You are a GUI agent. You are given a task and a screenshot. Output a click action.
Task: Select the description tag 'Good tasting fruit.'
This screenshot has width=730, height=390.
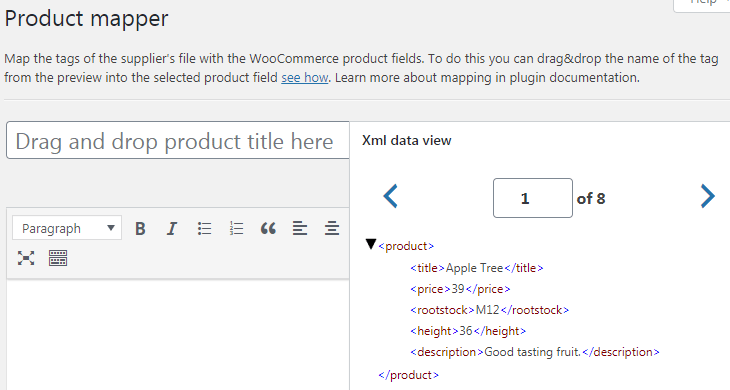[x=534, y=352]
